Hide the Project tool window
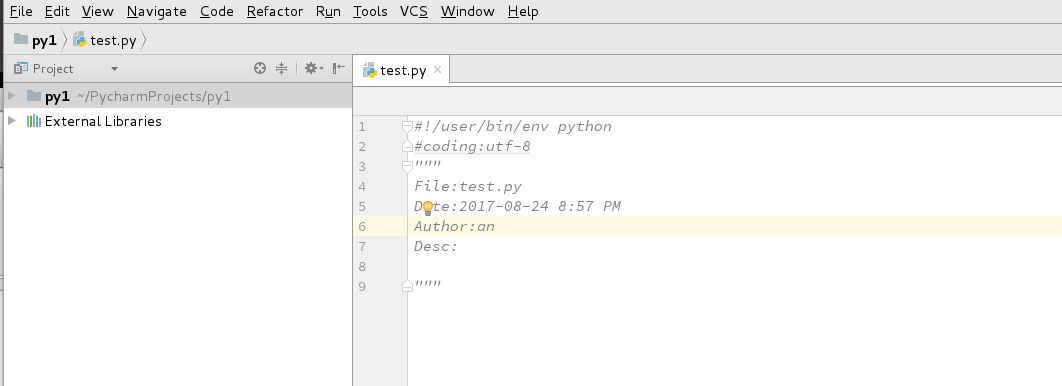Image resolution: width=1062 pixels, height=386 pixels. coord(339,68)
